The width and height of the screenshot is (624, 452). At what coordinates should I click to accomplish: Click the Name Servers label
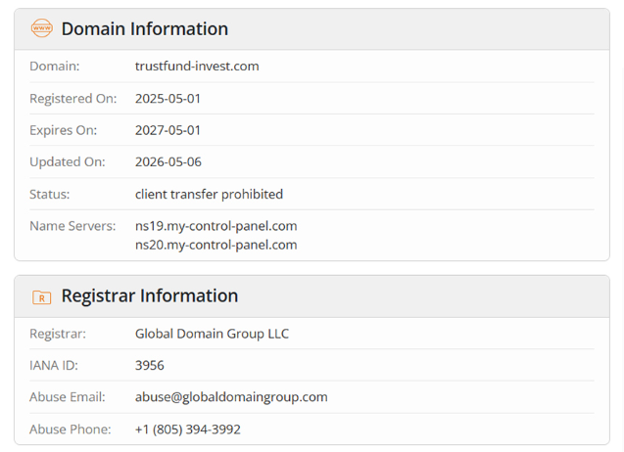(72, 226)
